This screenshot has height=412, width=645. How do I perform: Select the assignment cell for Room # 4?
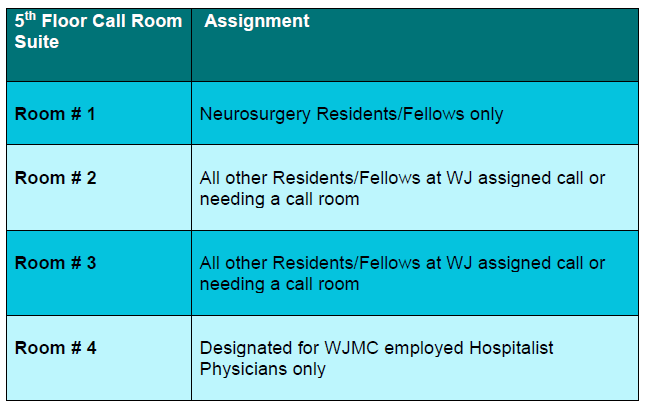[x=414, y=358]
